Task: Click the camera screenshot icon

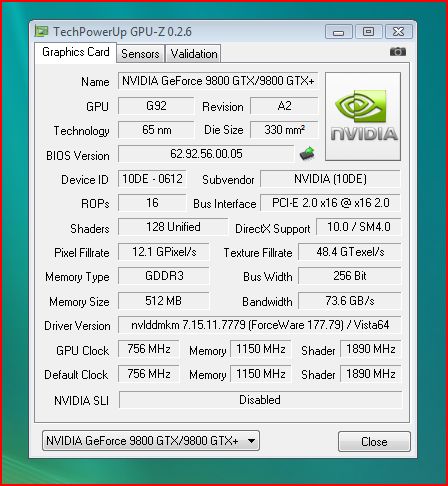Action: (398, 52)
